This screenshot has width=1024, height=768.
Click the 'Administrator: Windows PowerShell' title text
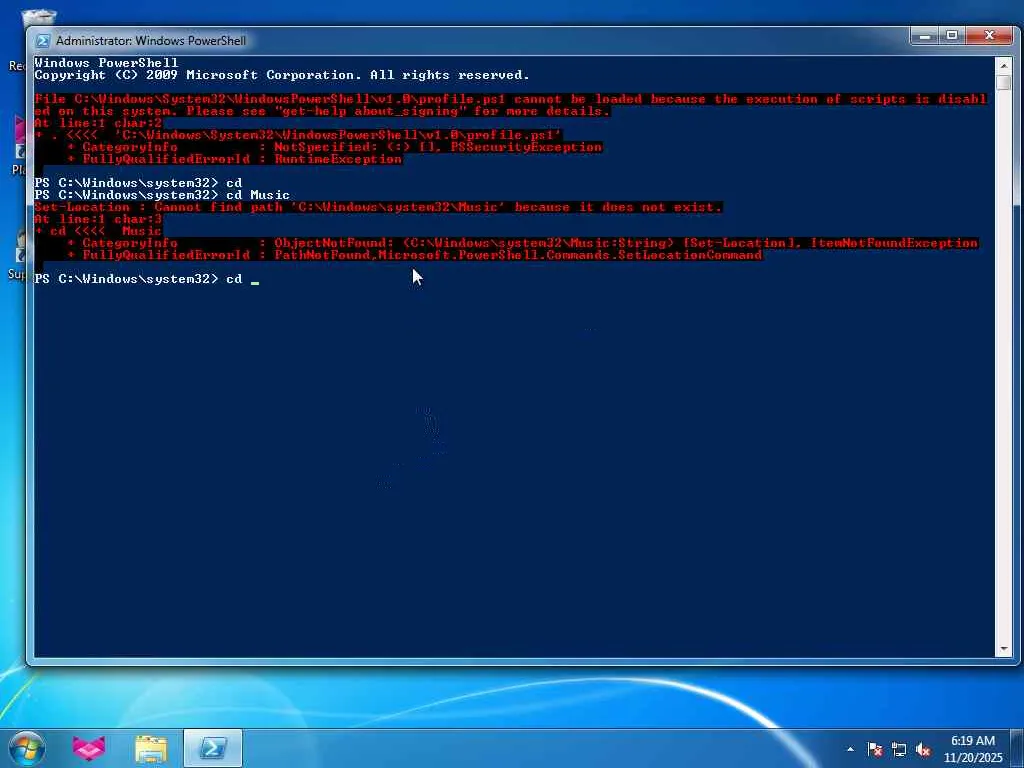pos(151,40)
